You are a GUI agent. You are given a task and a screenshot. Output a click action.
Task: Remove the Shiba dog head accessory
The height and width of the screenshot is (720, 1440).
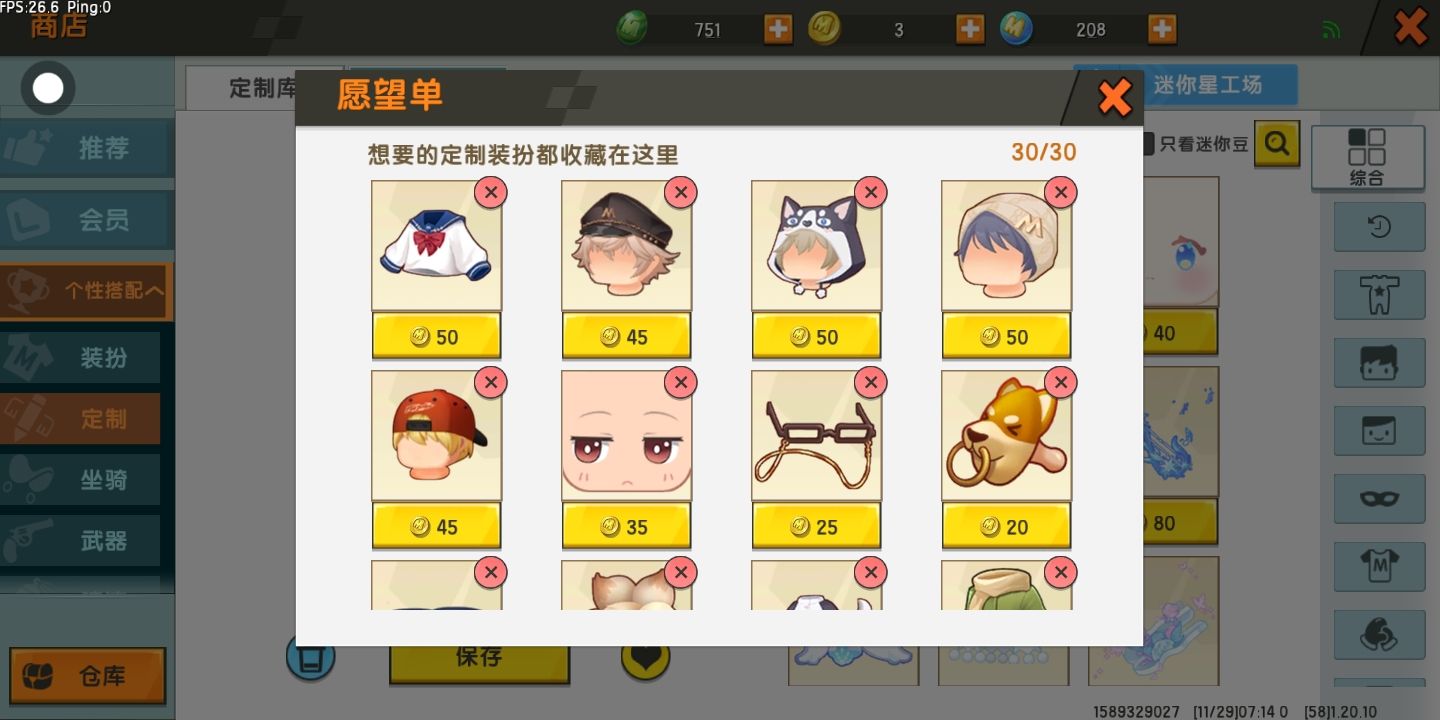(1060, 382)
